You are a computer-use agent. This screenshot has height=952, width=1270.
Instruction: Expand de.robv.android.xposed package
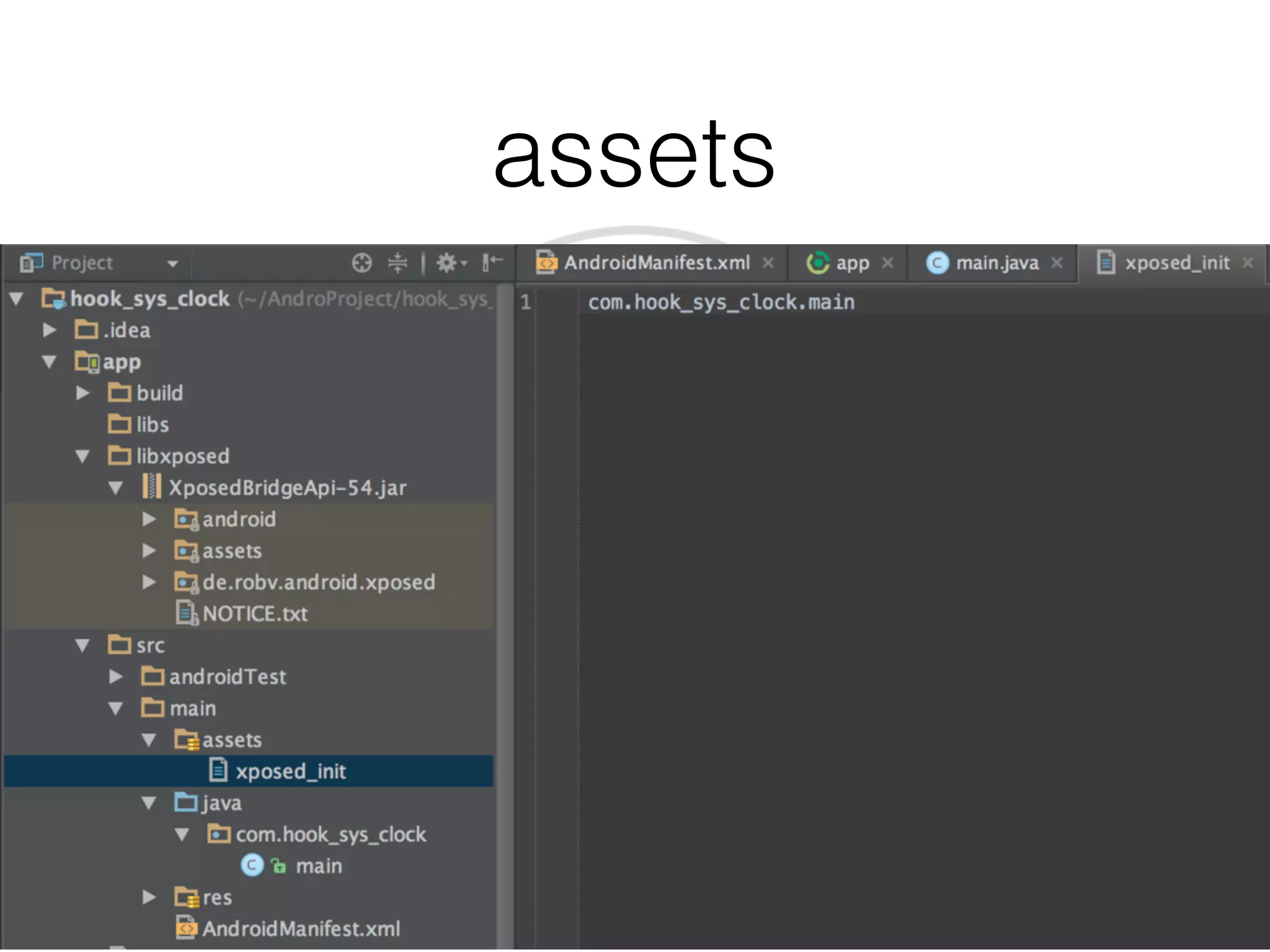pos(149,582)
